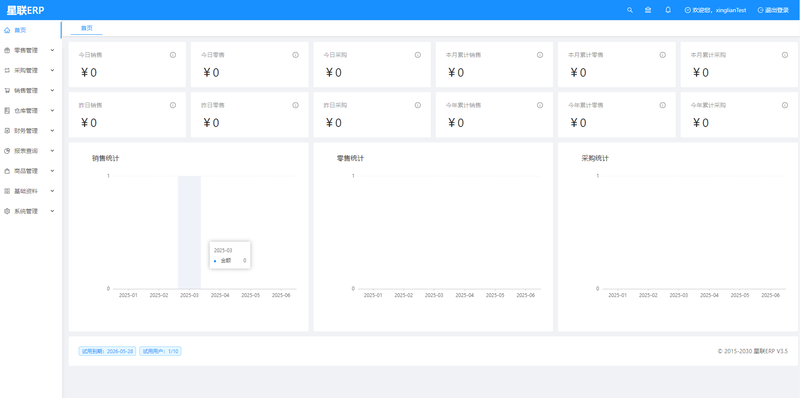Click the 零售管理 sidebar icon
Viewport: 800px width, 398px height.
point(7,50)
